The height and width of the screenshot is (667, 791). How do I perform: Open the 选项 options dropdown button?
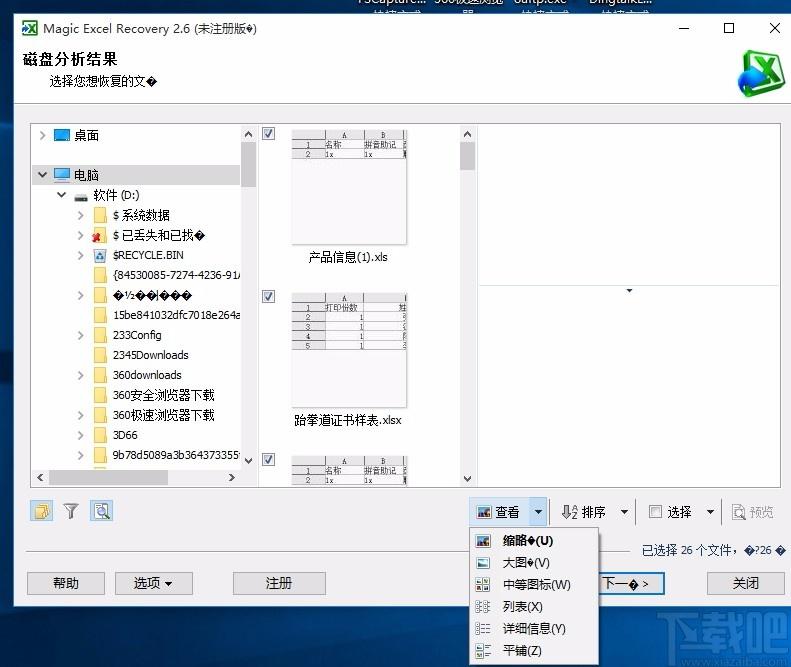153,583
